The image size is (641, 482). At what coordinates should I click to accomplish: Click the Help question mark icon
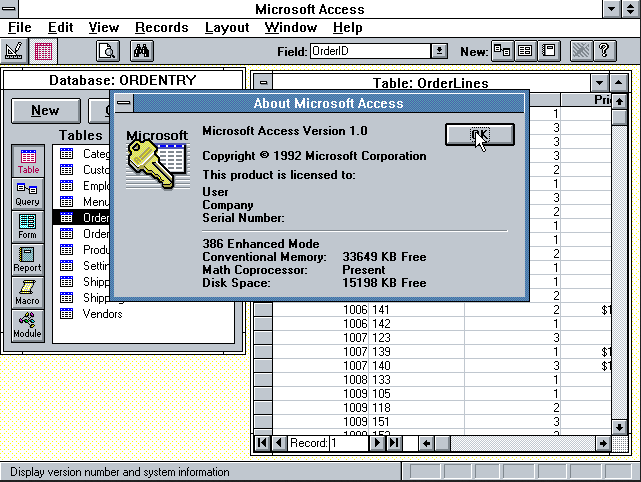click(x=605, y=51)
